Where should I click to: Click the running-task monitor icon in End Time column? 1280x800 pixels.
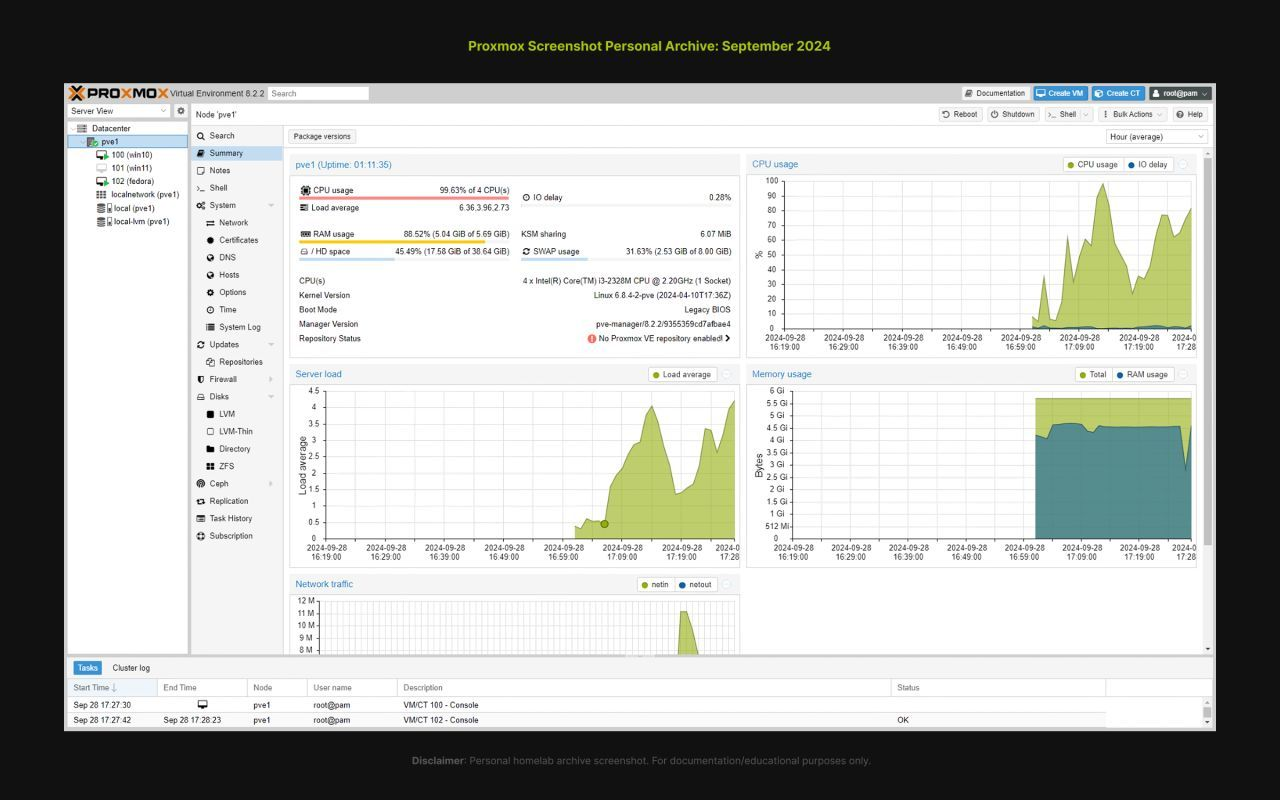coord(203,704)
